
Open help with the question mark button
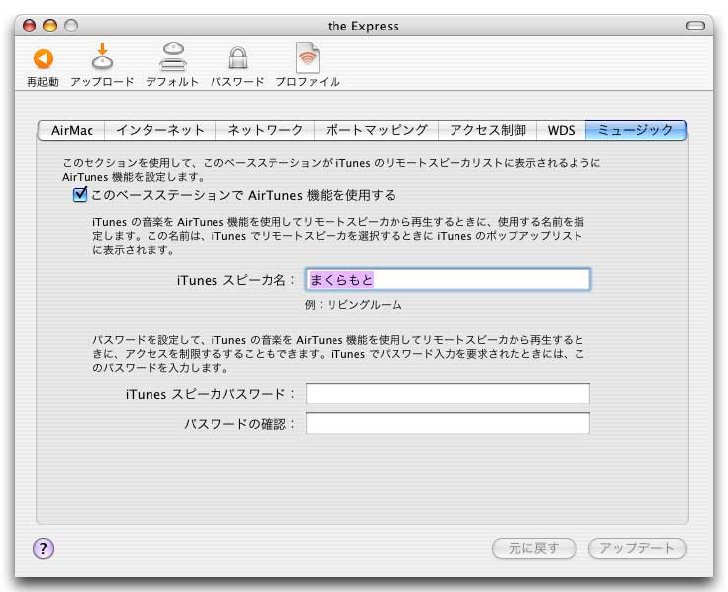43,549
